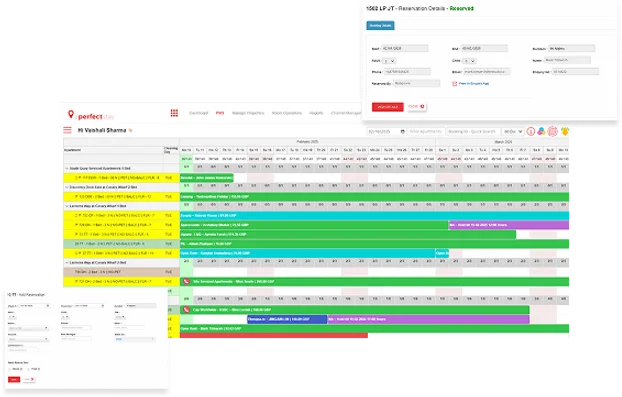Click the red external-link icon beside View in Enquiry App
Image resolution: width=622 pixels, height=397 pixels.
coord(455,84)
